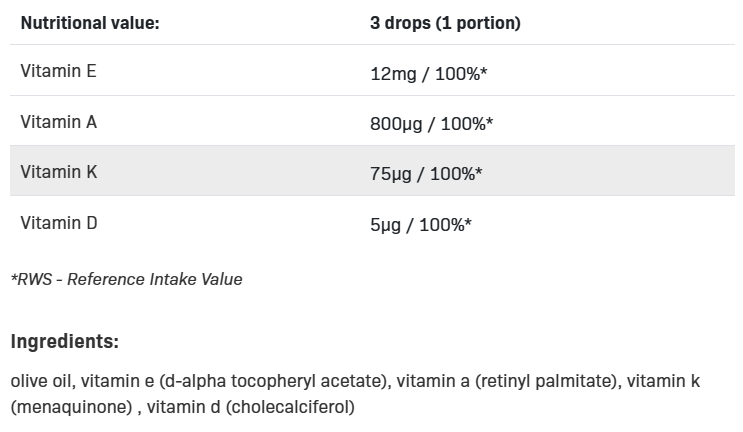Click the Vitamin A row label
Screen dimensions: 743x432
pos(58,122)
